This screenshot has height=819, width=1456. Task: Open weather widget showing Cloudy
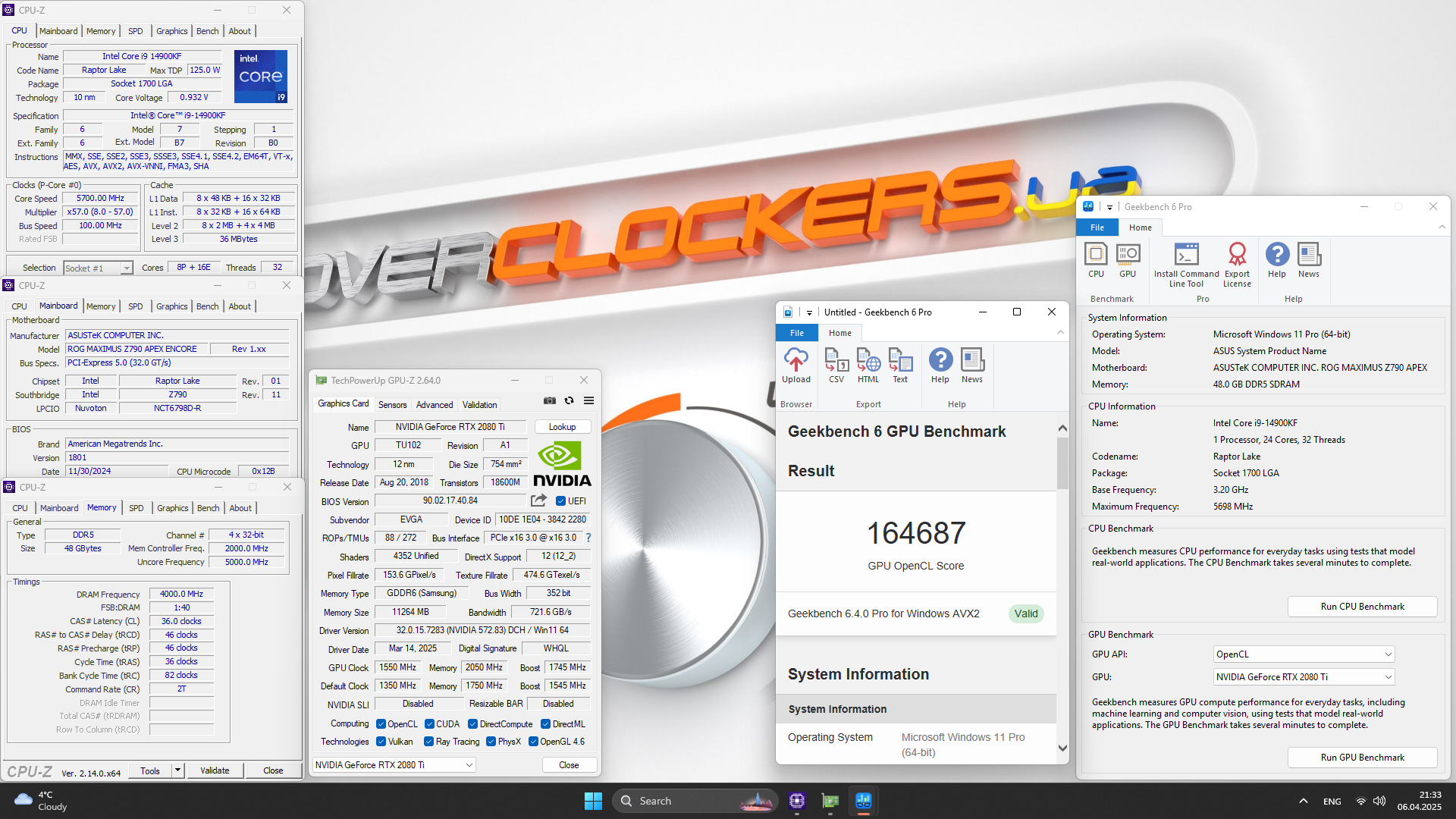tap(42, 801)
